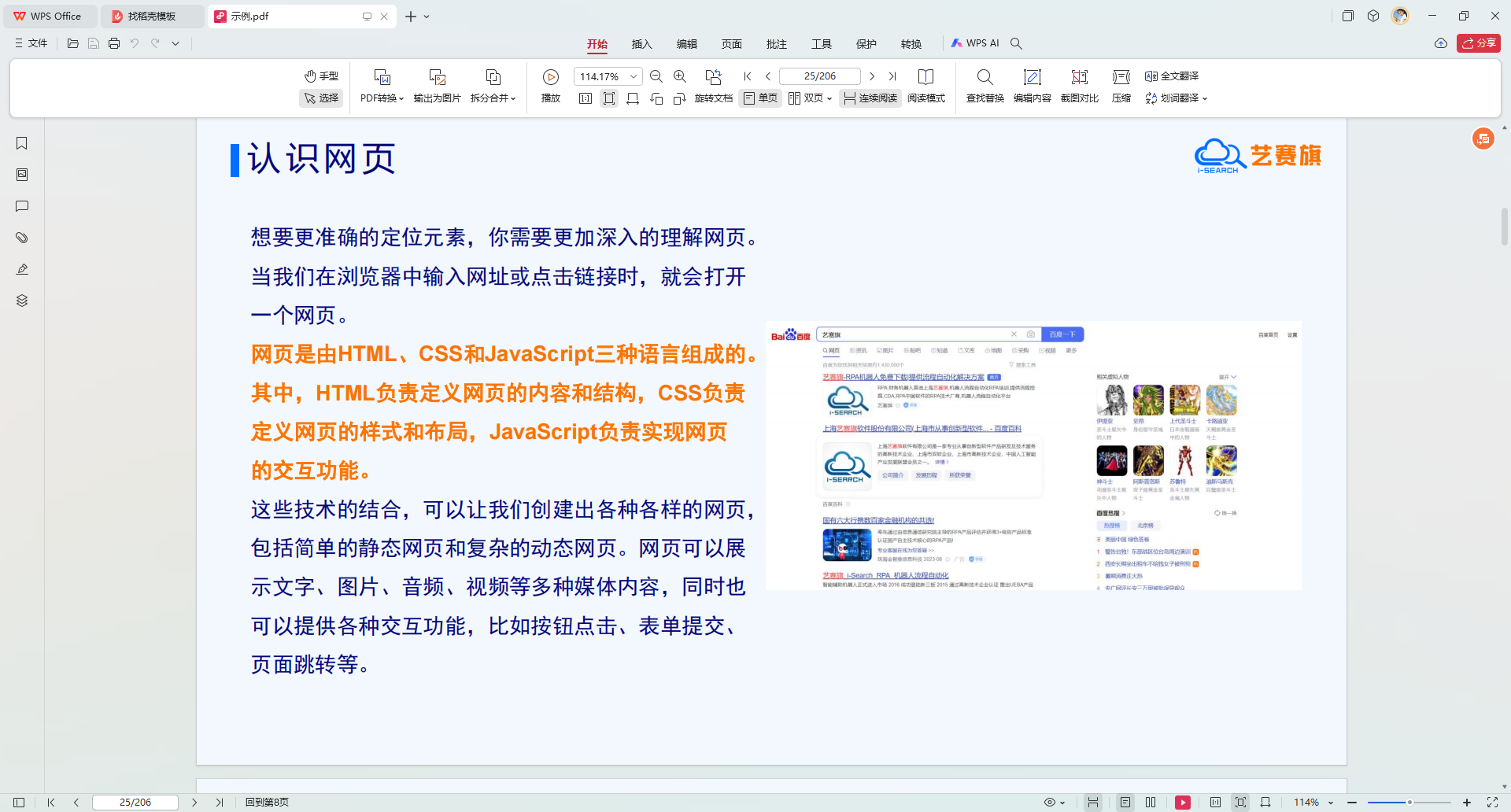Image resolution: width=1511 pixels, height=812 pixels.
Task: Toggle fit page view in toolbar
Action: tap(609, 98)
